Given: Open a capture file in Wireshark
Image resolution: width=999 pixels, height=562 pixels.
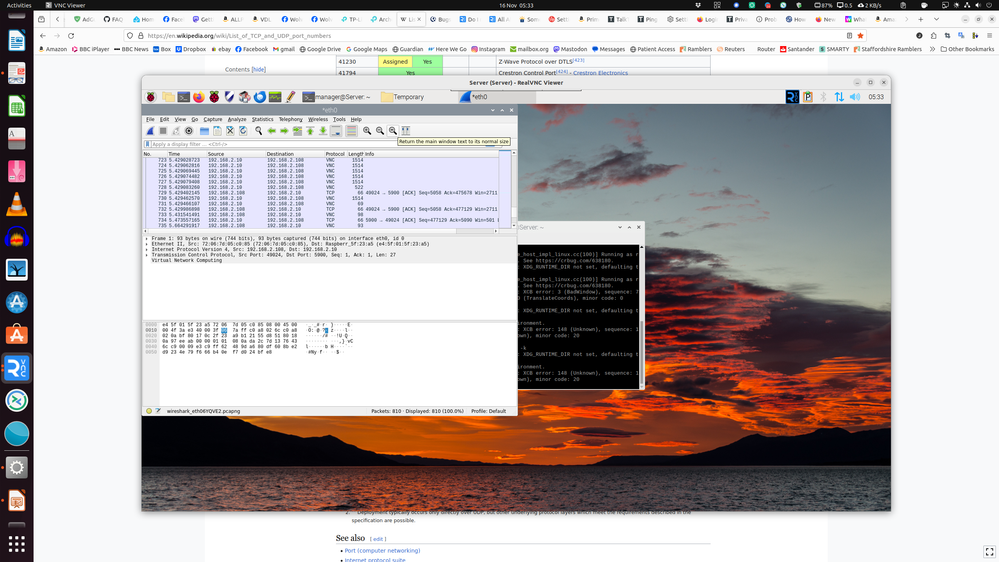Looking at the screenshot, I should click(205, 131).
